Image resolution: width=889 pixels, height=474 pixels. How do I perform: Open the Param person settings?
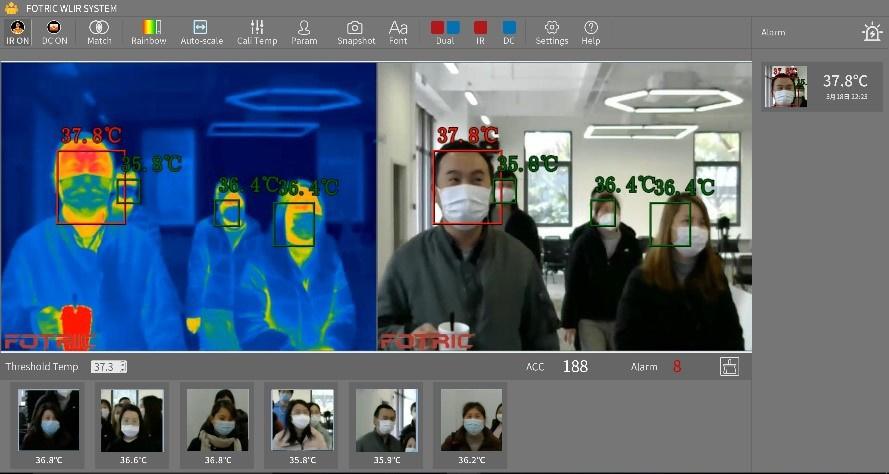(304, 32)
